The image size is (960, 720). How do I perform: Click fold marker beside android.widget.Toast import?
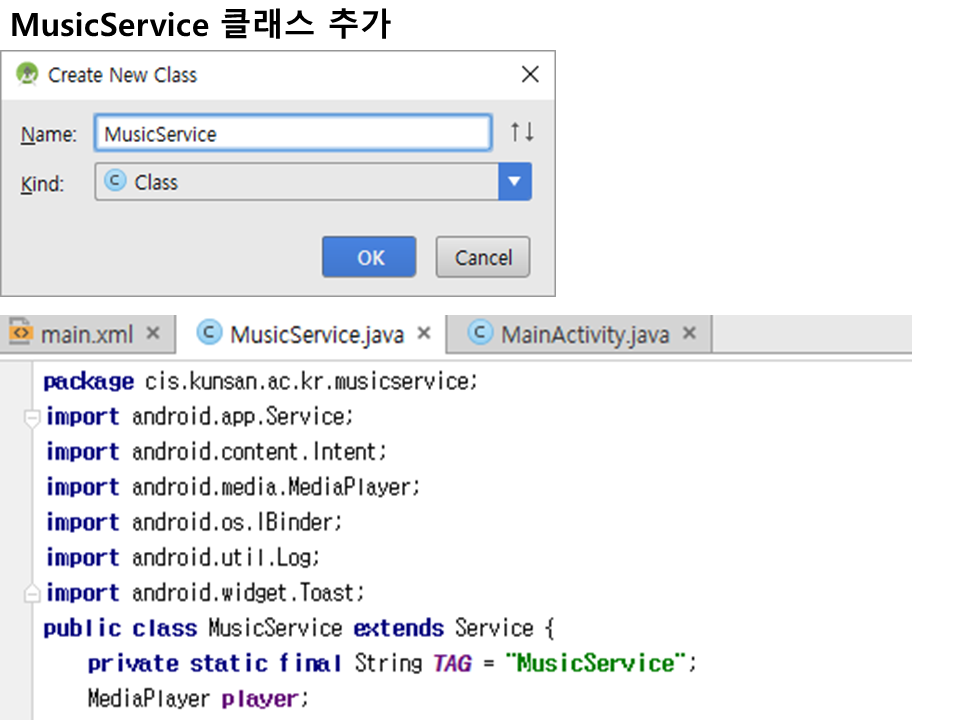pyautogui.click(x=32, y=593)
